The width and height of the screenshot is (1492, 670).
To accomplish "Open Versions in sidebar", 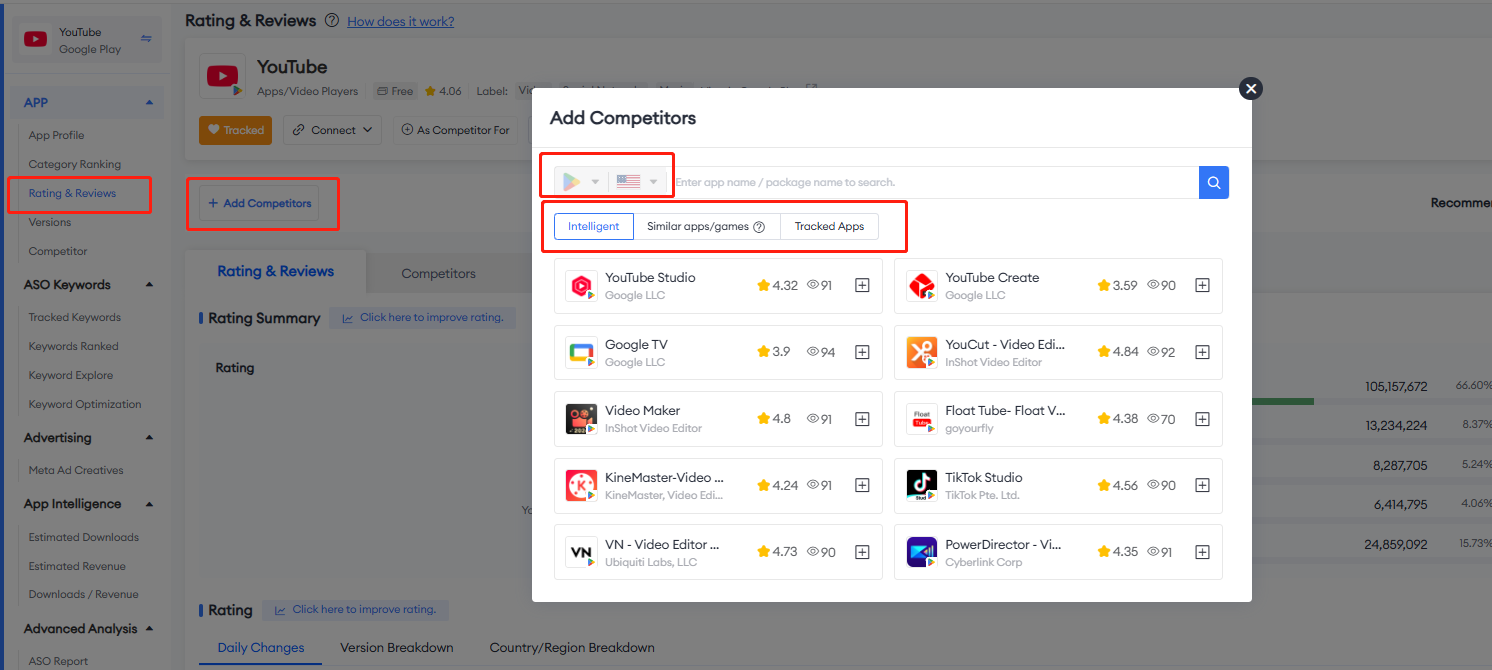I will [x=50, y=222].
